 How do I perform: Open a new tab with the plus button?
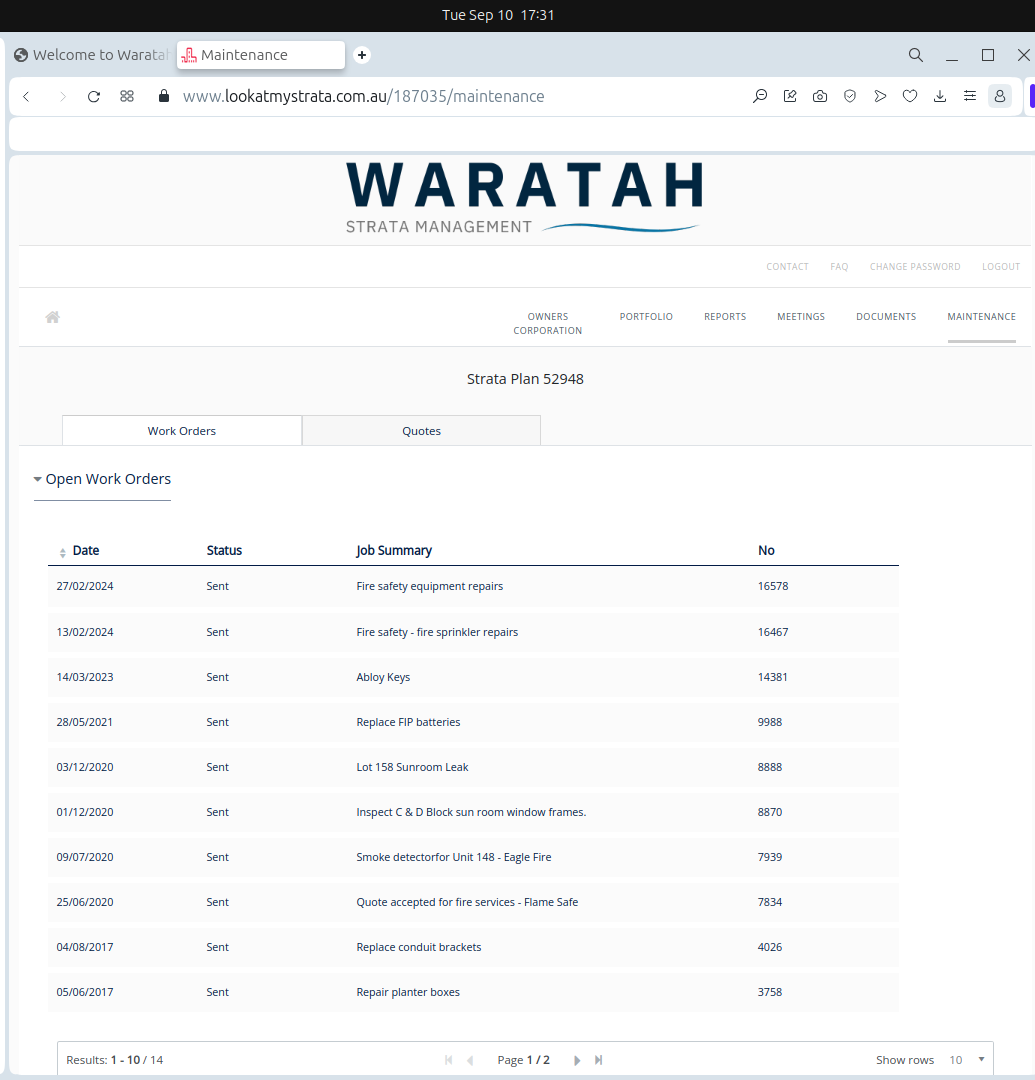click(362, 55)
